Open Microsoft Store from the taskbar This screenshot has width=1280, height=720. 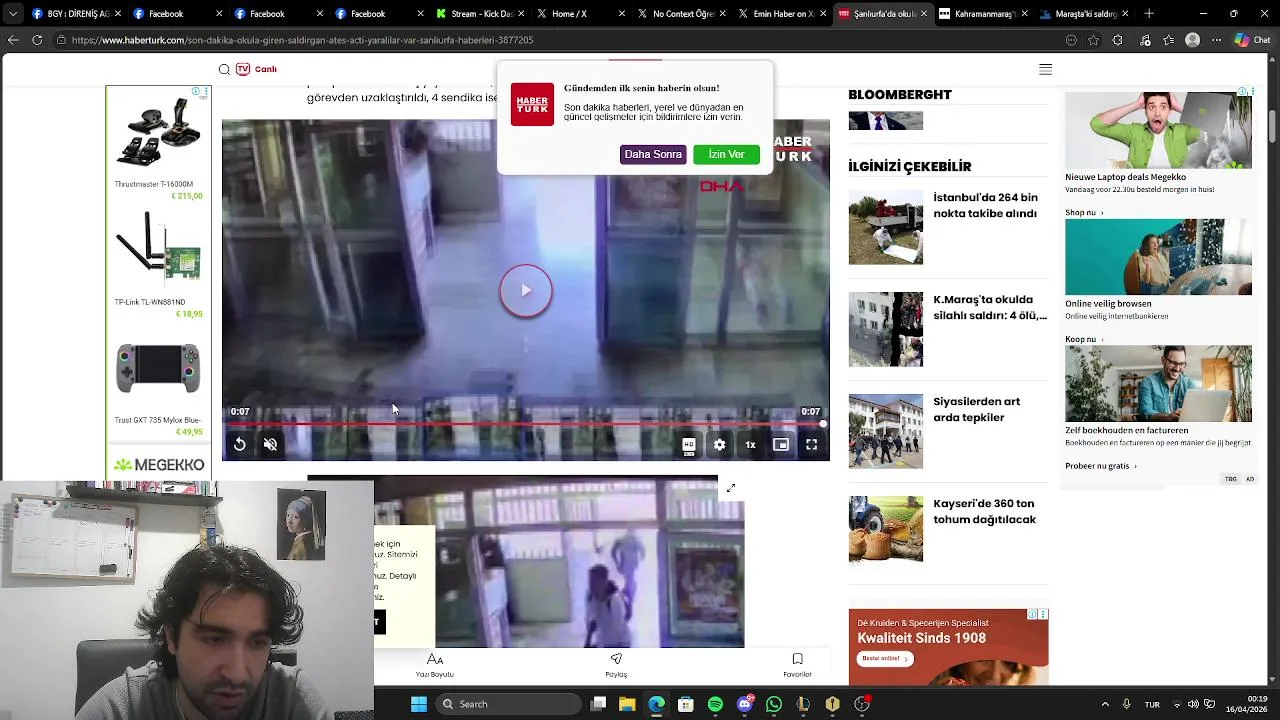pos(686,704)
